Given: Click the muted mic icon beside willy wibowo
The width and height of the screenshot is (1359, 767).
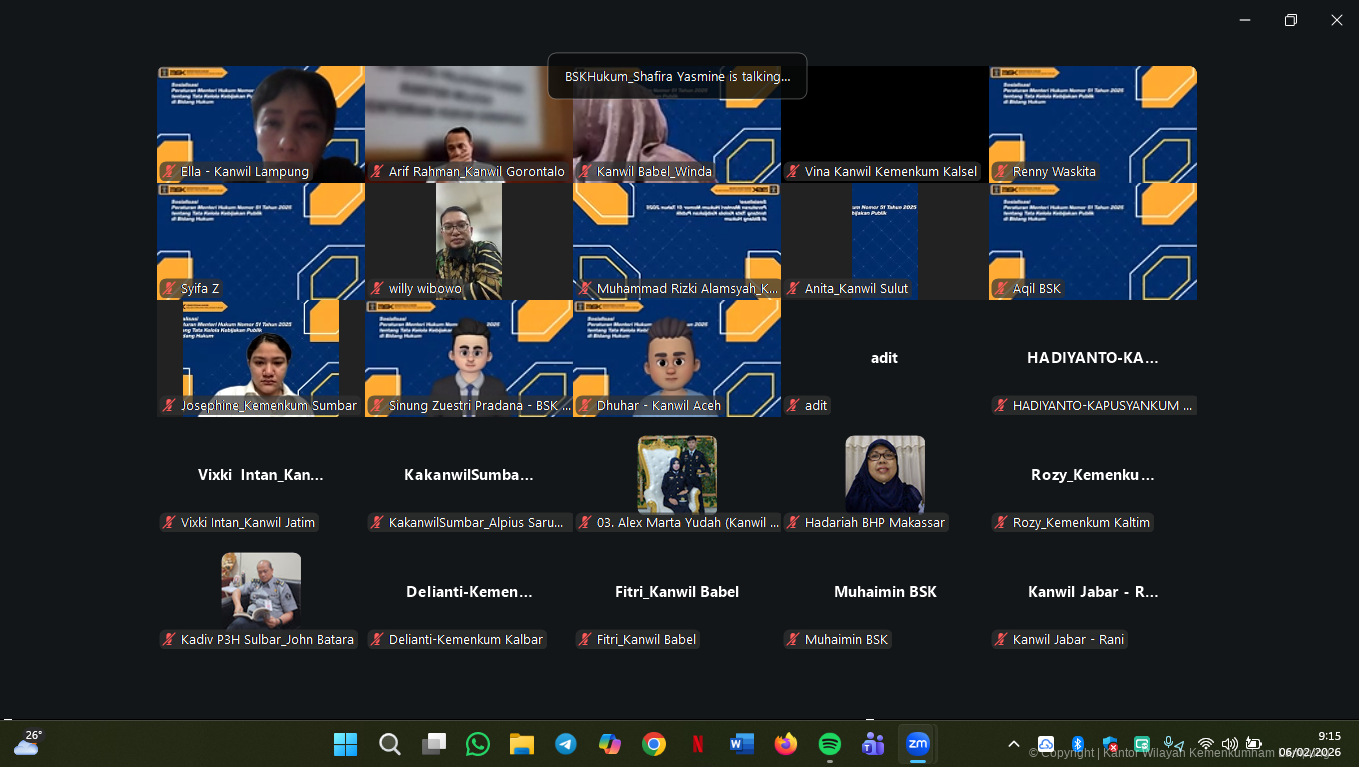Looking at the screenshot, I should coord(378,288).
